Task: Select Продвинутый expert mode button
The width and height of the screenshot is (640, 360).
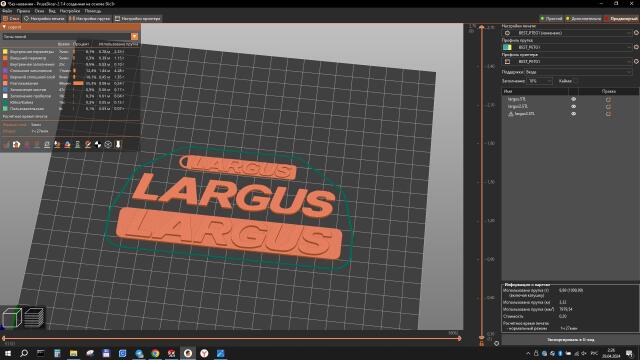Action: [x=621, y=18]
